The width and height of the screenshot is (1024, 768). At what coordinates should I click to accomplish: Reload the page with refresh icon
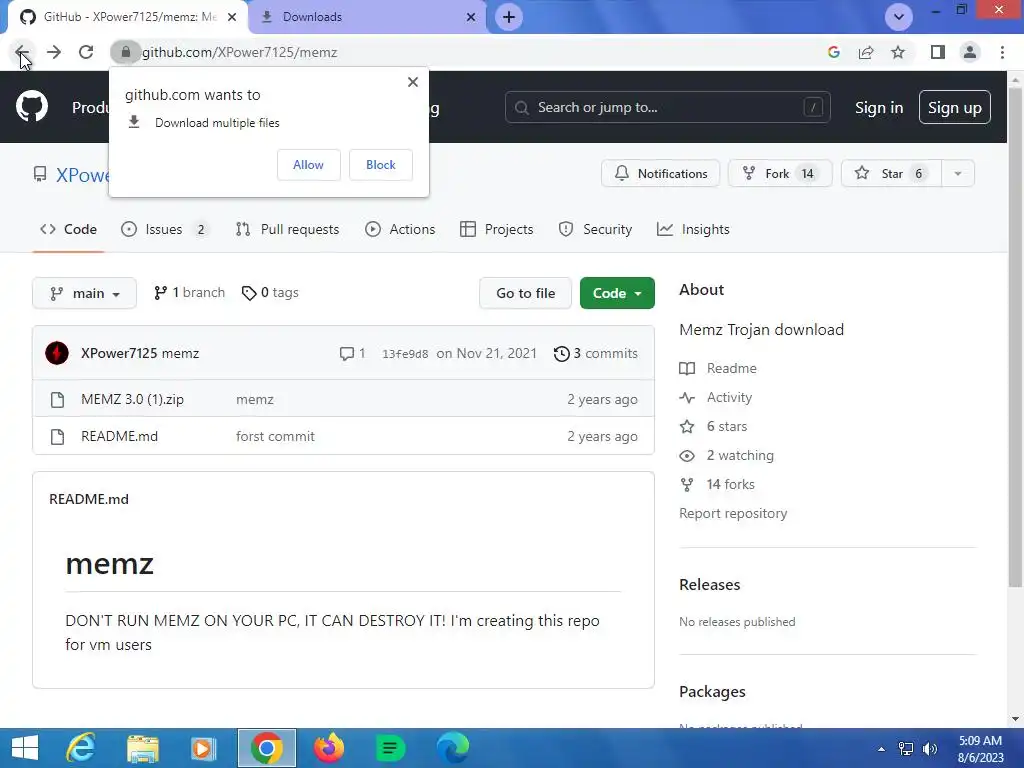(86, 52)
